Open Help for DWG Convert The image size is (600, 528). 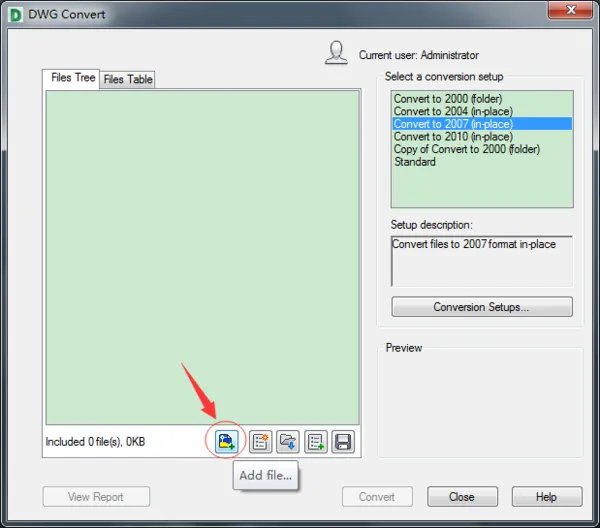[x=546, y=497]
